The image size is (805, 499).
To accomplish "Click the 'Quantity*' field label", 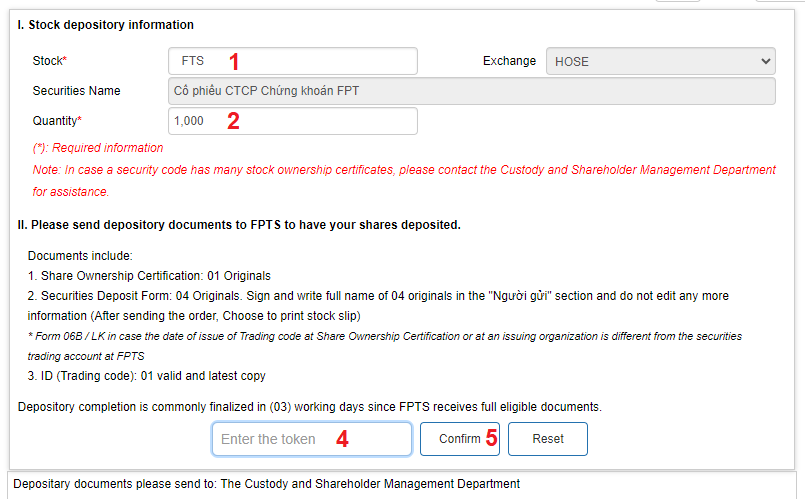I will [x=57, y=121].
